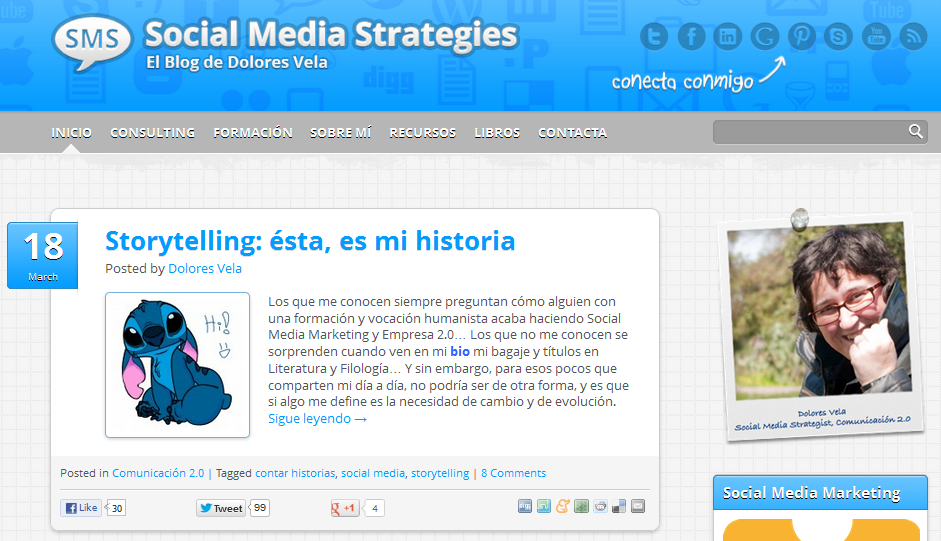Image resolution: width=941 pixels, height=541 pixels.
Task: Follow the bold 'bio' link in text
Action: (x=460, y=351)
